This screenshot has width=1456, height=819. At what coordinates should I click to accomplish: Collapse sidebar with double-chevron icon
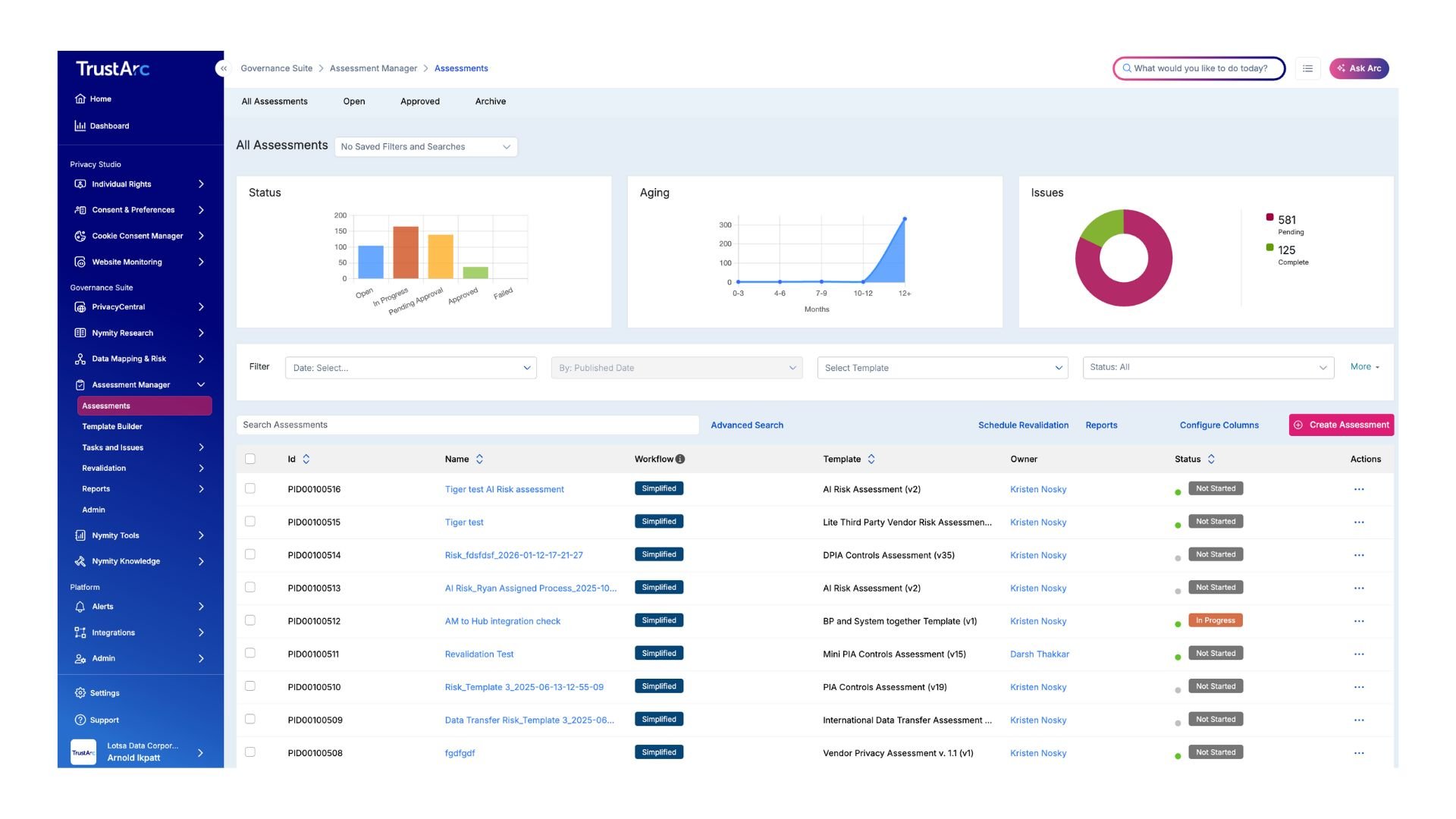[x=223, y=68]
